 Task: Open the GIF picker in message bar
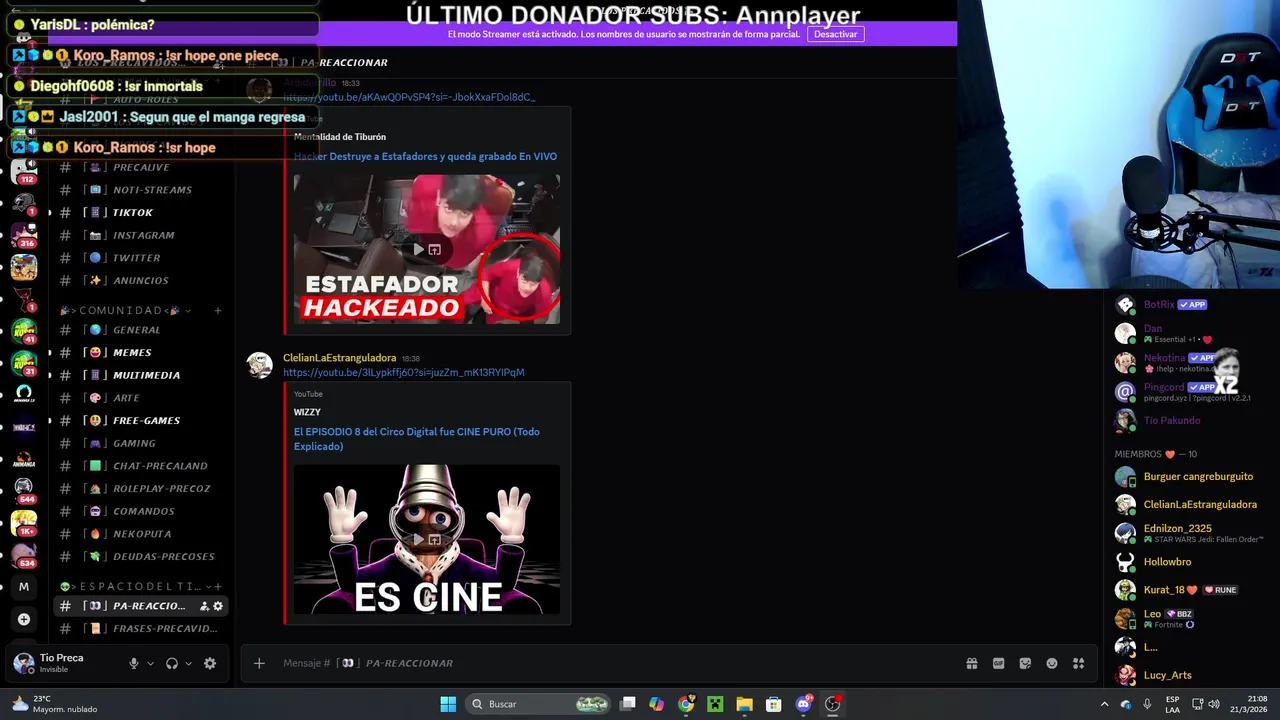click(998, 663)
